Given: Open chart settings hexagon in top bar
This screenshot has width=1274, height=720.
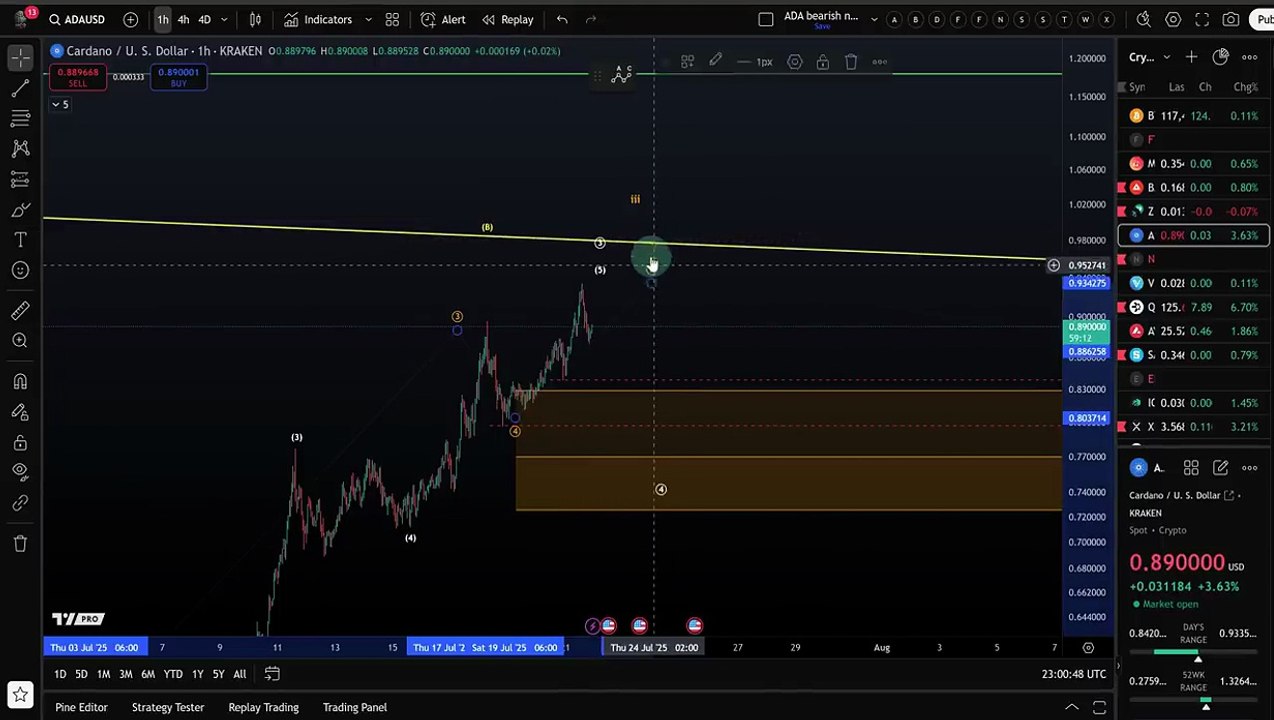Looking at the screenshot, I should point(1173,19).
